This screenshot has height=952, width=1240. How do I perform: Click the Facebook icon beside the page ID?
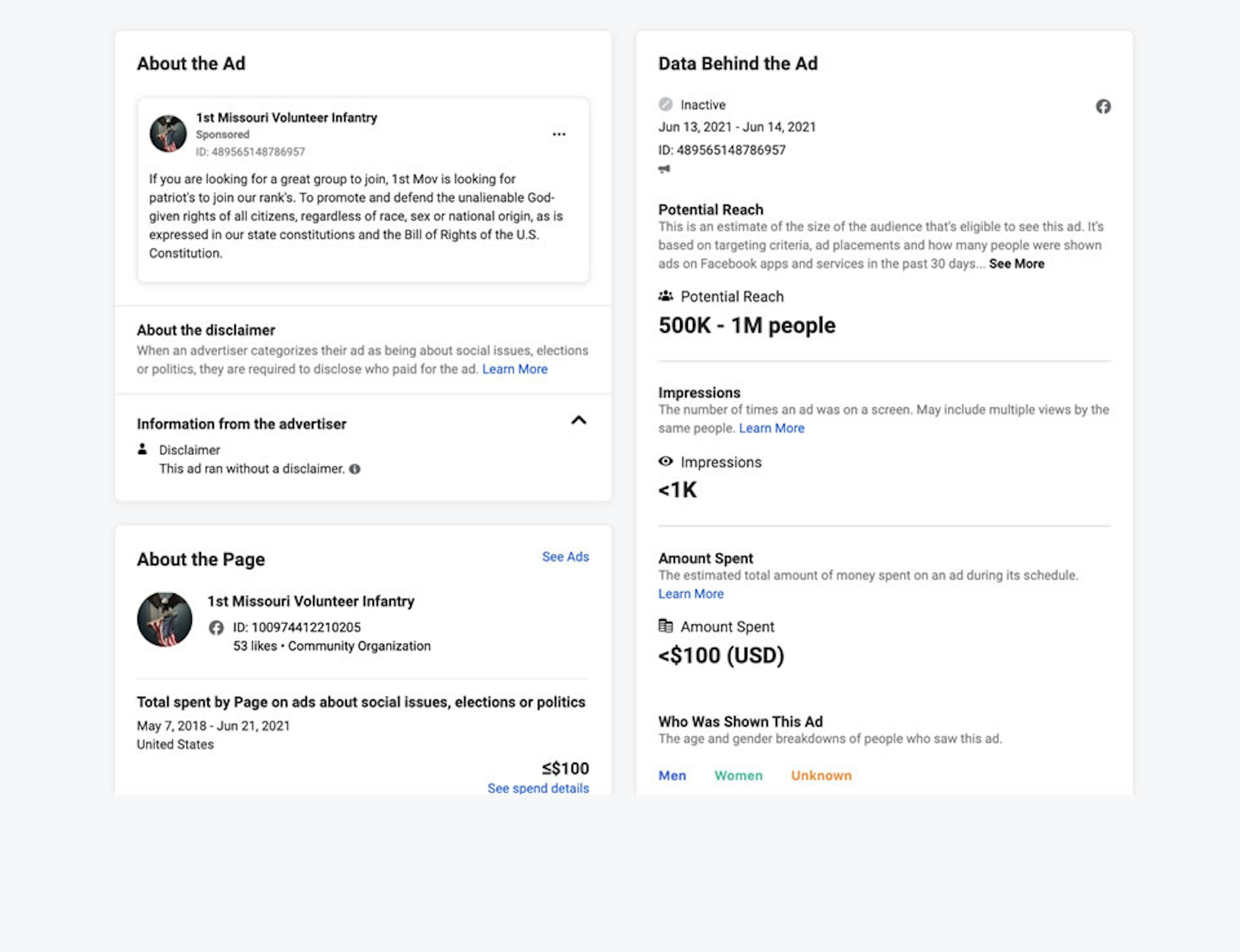pyautogui.click(x=216, y=628)
